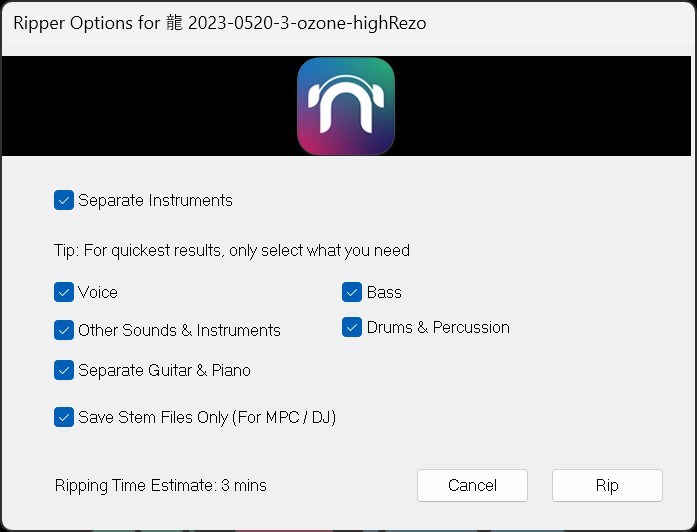Viewport: 697px width, 532px height.
Task: Click the quickest results tip text
Action: (231, 250)
